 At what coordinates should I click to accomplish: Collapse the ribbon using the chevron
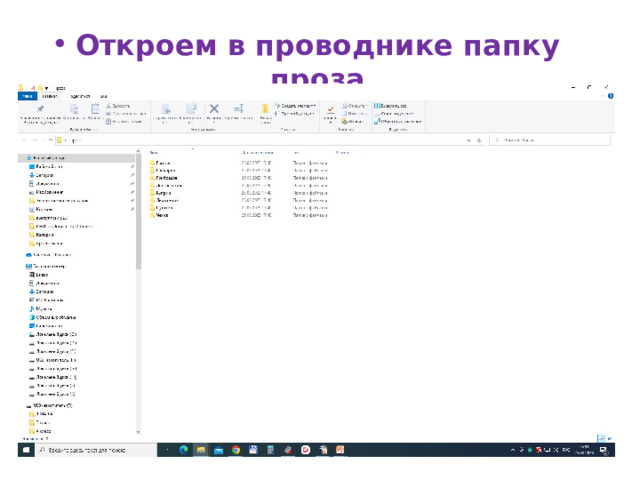click(602, 96)
